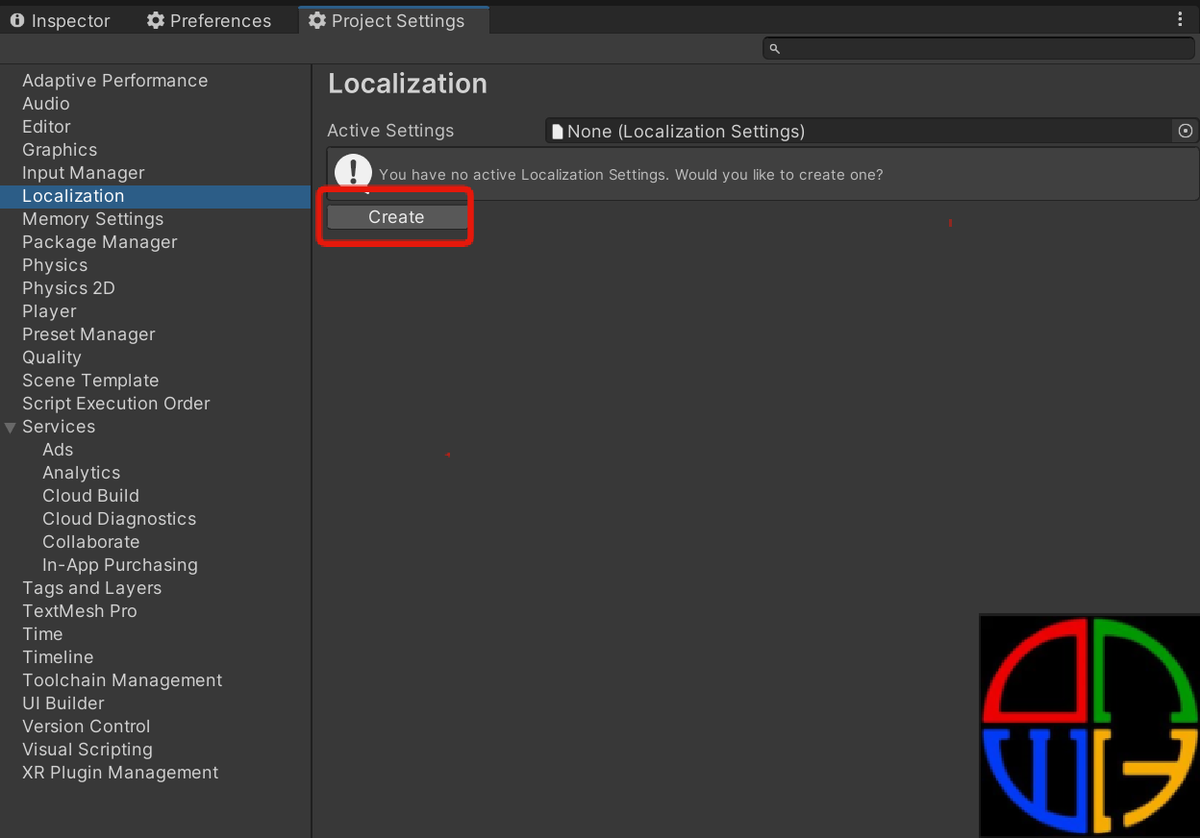Open Script Execution Order settings
This screenshot has height=838, width=1200.
pyautogui.click(x=116, y=403)
